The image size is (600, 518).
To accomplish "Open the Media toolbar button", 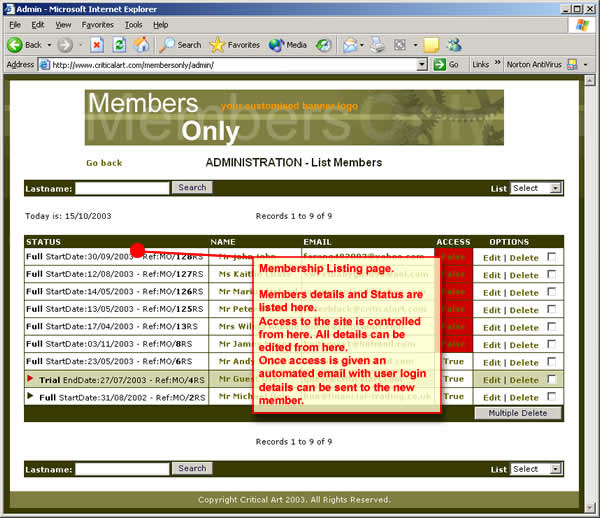I will (288, 45).
